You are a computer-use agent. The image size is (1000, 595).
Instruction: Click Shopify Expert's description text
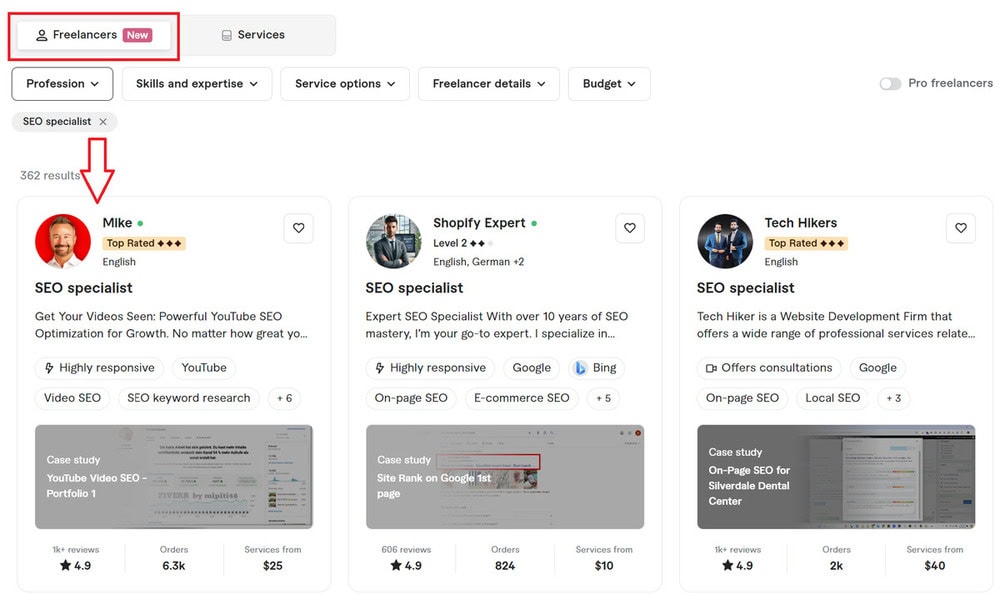pos(496,325)
